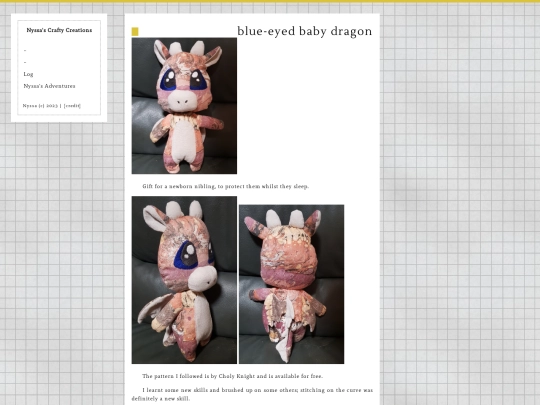Open the Nyssa's Crafty Creations site title

59,30
